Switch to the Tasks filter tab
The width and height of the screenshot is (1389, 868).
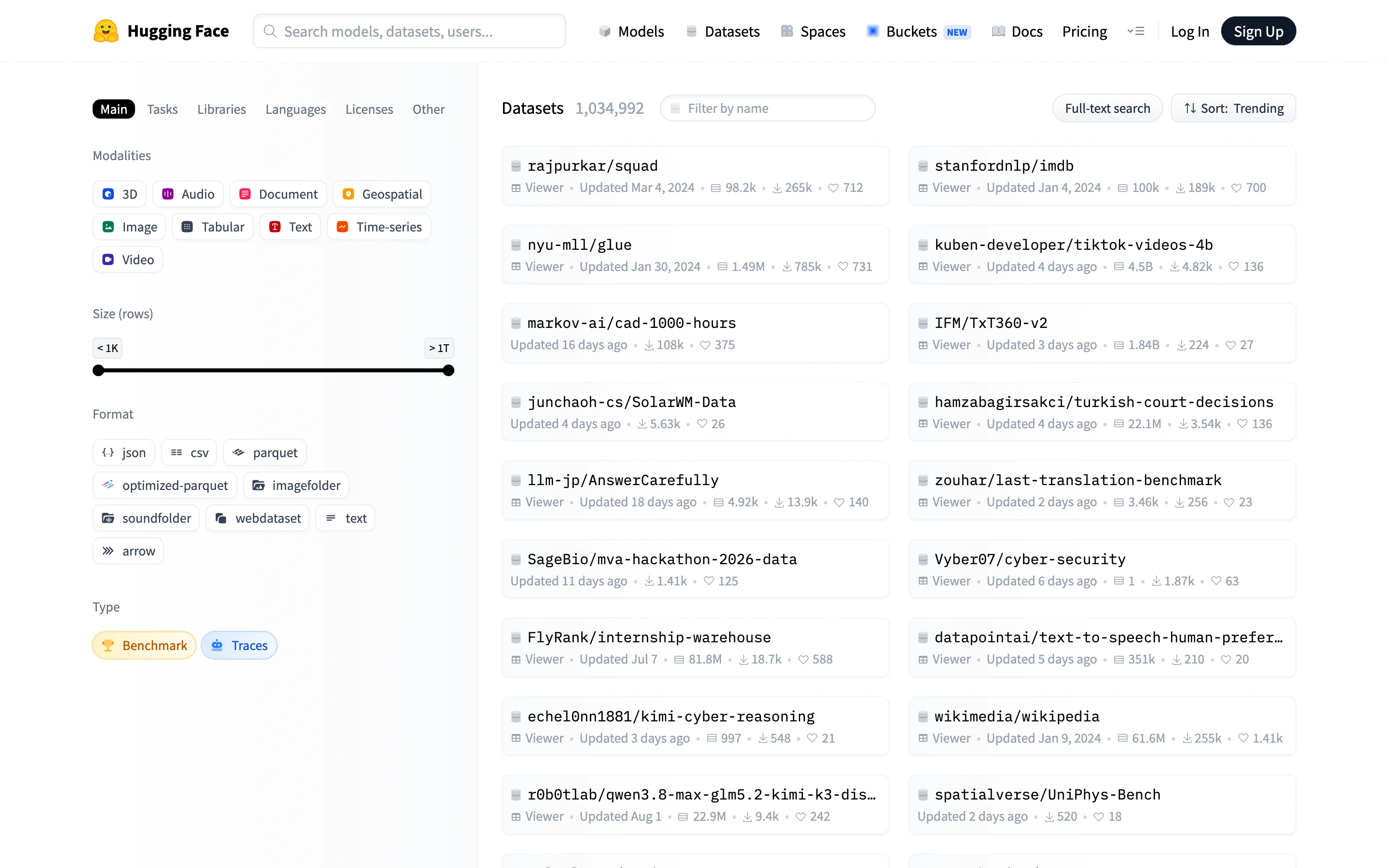(x=162, y=109)
